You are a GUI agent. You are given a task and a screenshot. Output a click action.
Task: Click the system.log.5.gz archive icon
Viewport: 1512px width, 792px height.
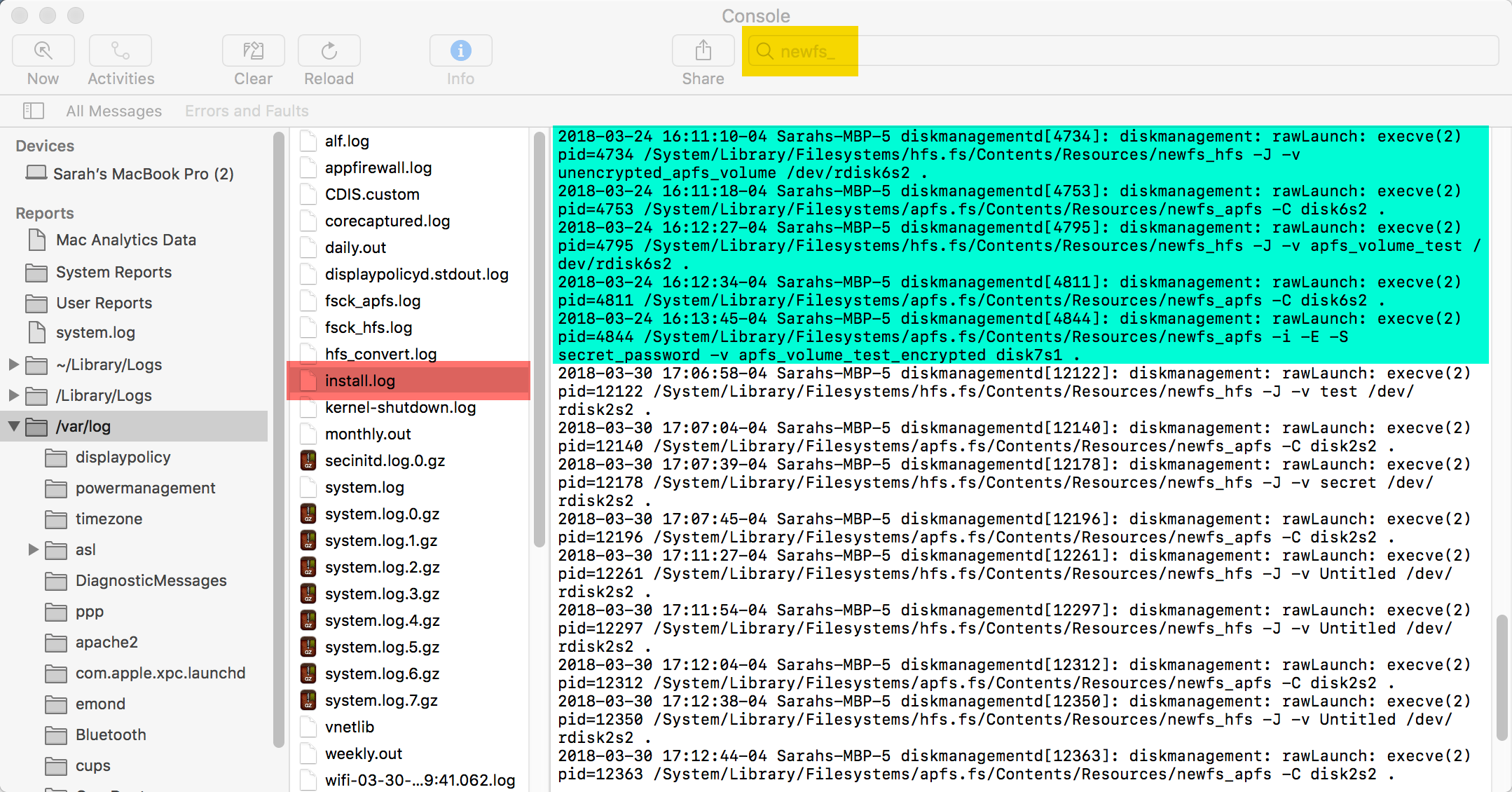click(308, 647)
